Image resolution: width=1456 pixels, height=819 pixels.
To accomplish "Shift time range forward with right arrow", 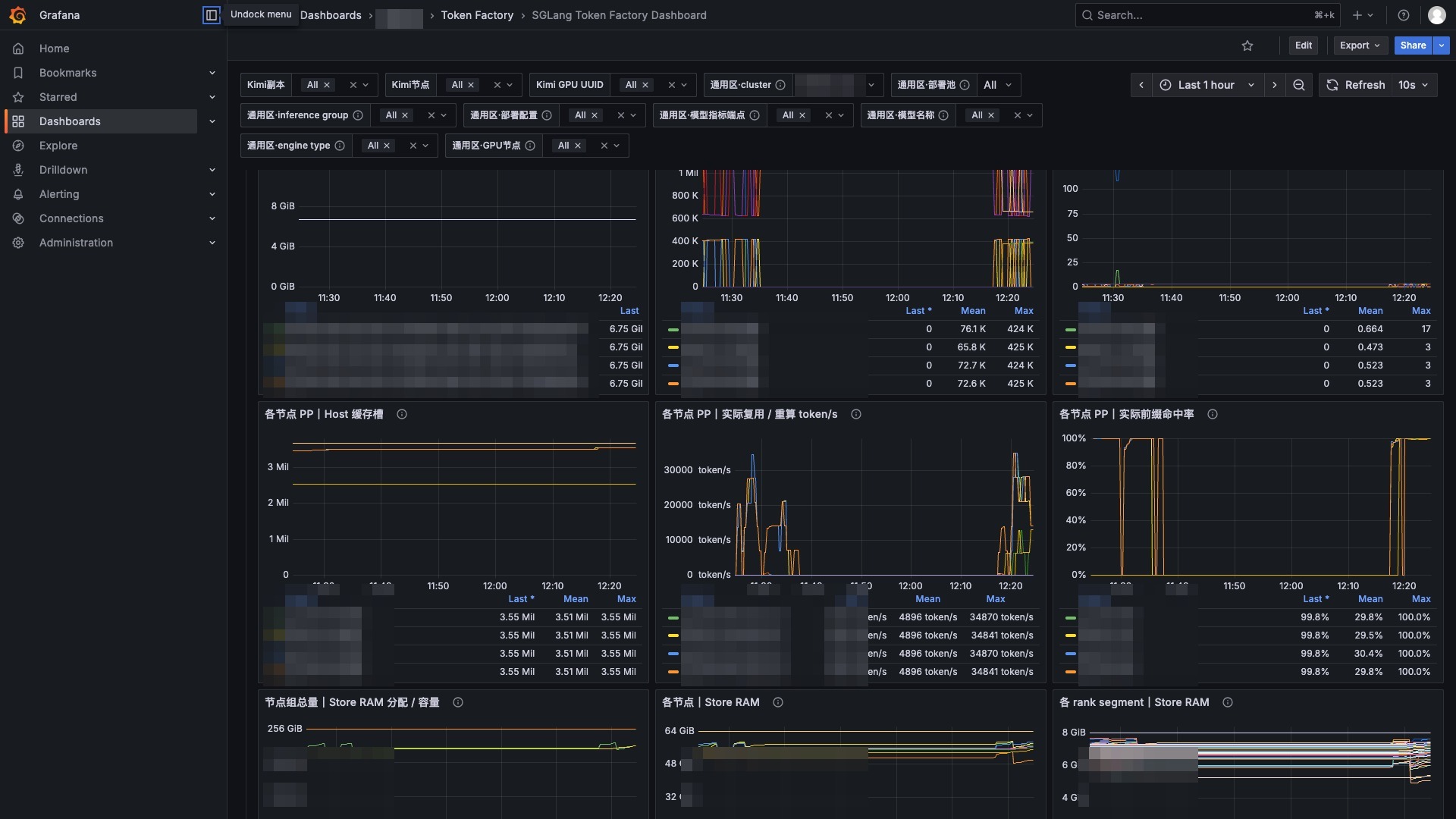I will (1275, 85).
